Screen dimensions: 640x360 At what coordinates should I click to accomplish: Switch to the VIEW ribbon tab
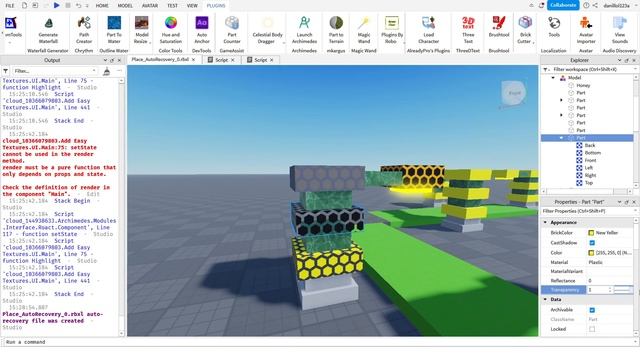192,6
